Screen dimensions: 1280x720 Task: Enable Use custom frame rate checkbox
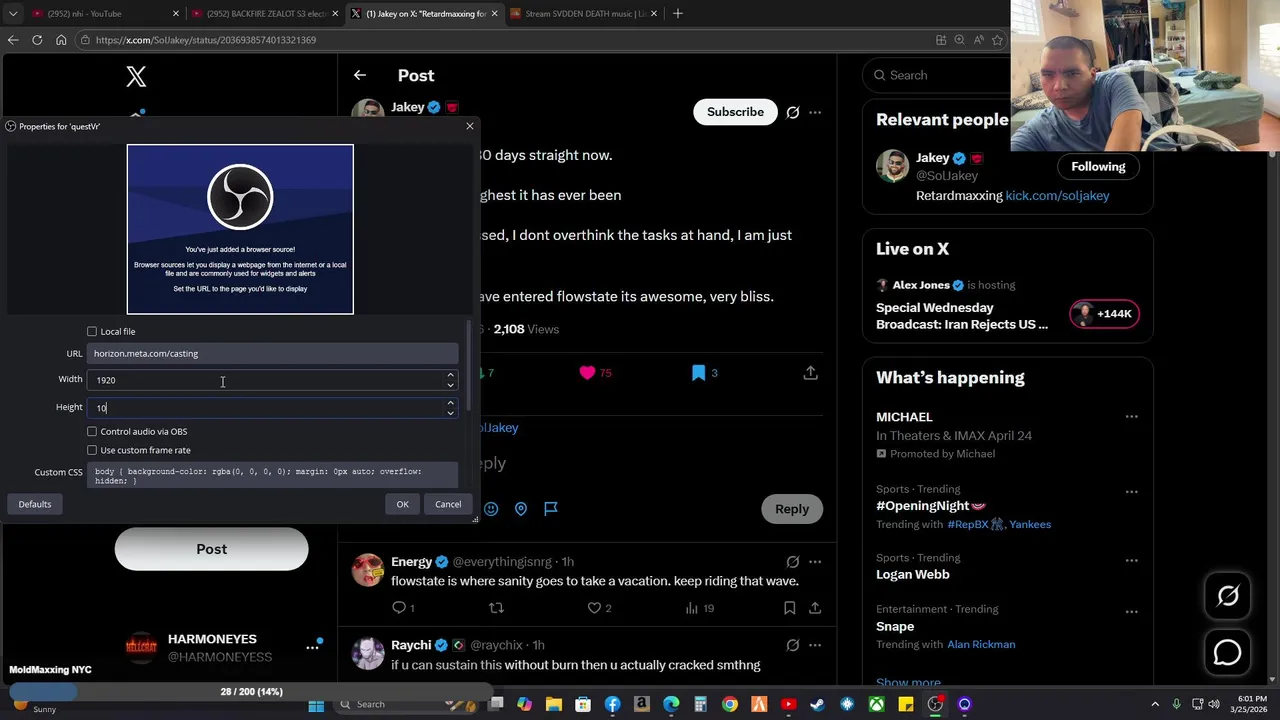click(x=92, y=450)
